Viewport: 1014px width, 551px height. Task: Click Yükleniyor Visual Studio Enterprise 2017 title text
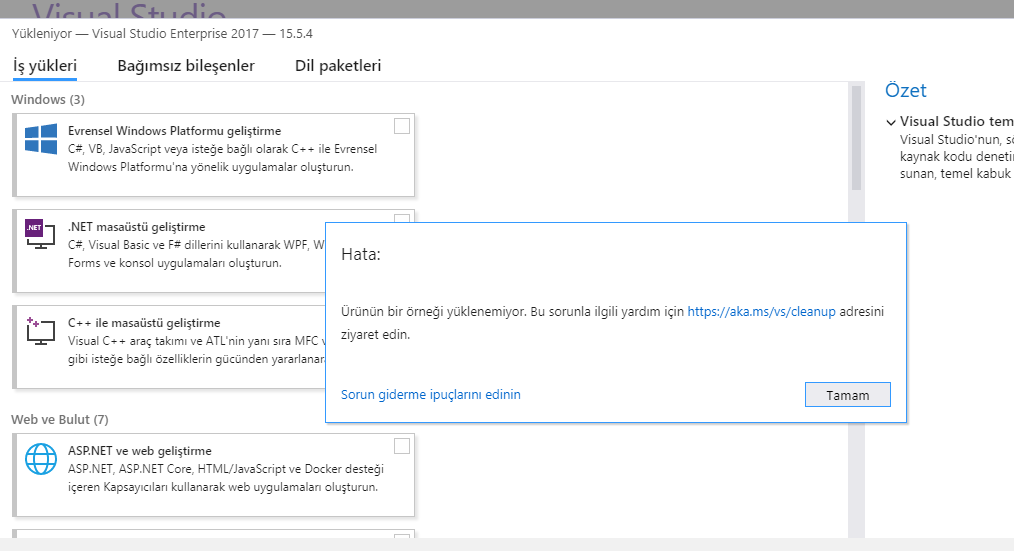click(x=162, y=34)
